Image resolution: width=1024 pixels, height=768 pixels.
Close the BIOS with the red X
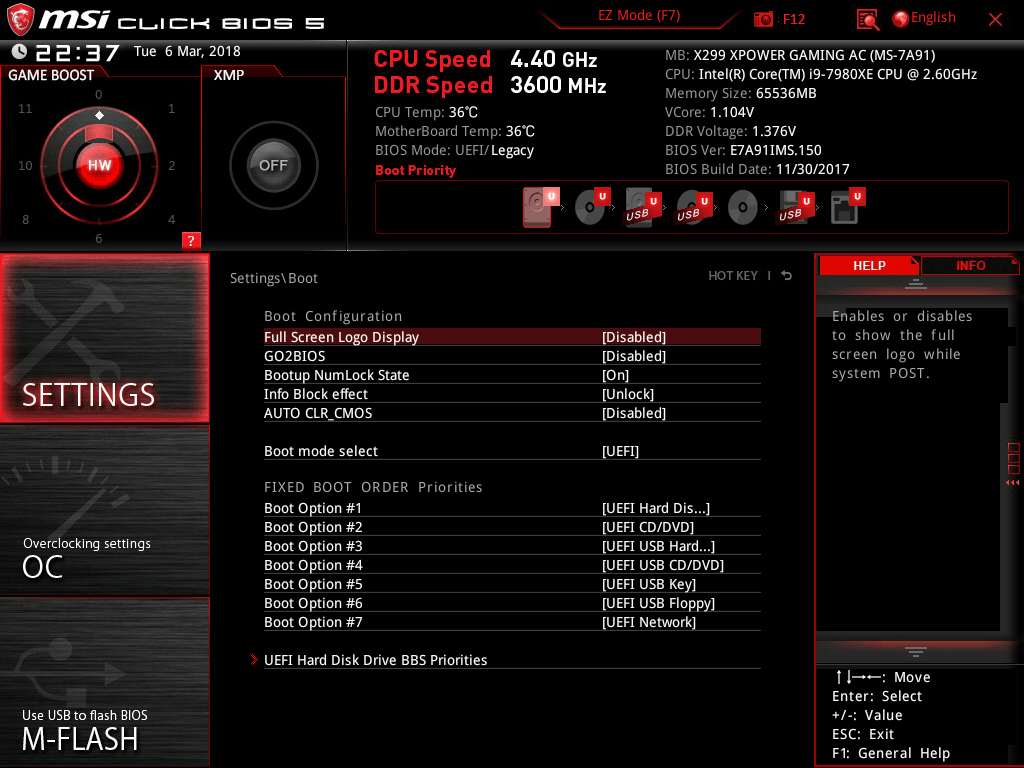coord(995,20)
